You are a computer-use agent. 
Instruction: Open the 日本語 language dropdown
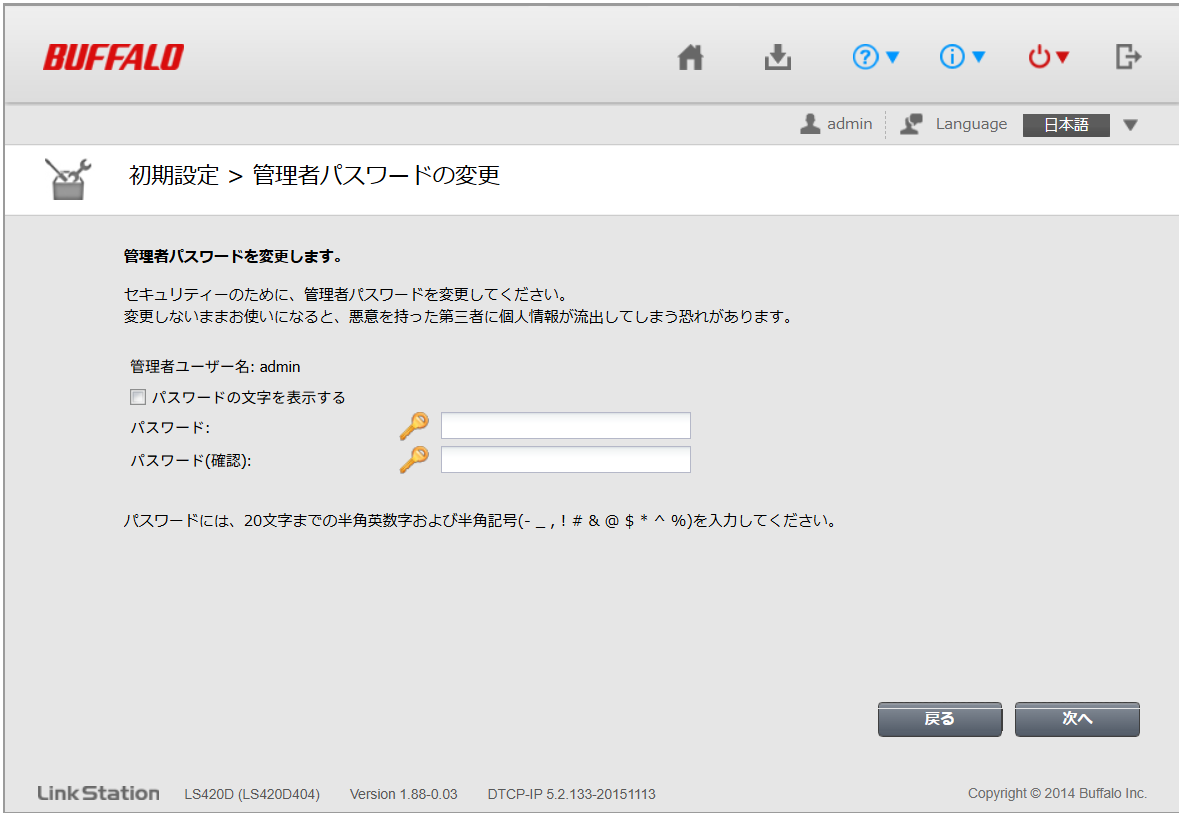click(x=1065, y=125)
